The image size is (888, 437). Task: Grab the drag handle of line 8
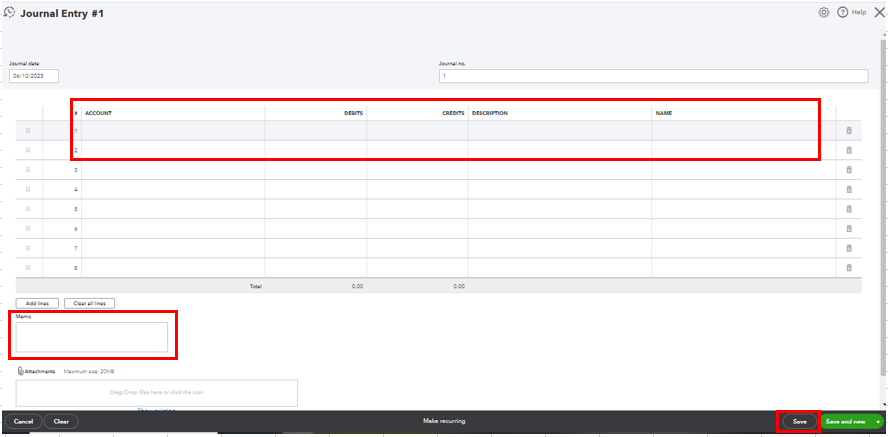tap(28, 267)
